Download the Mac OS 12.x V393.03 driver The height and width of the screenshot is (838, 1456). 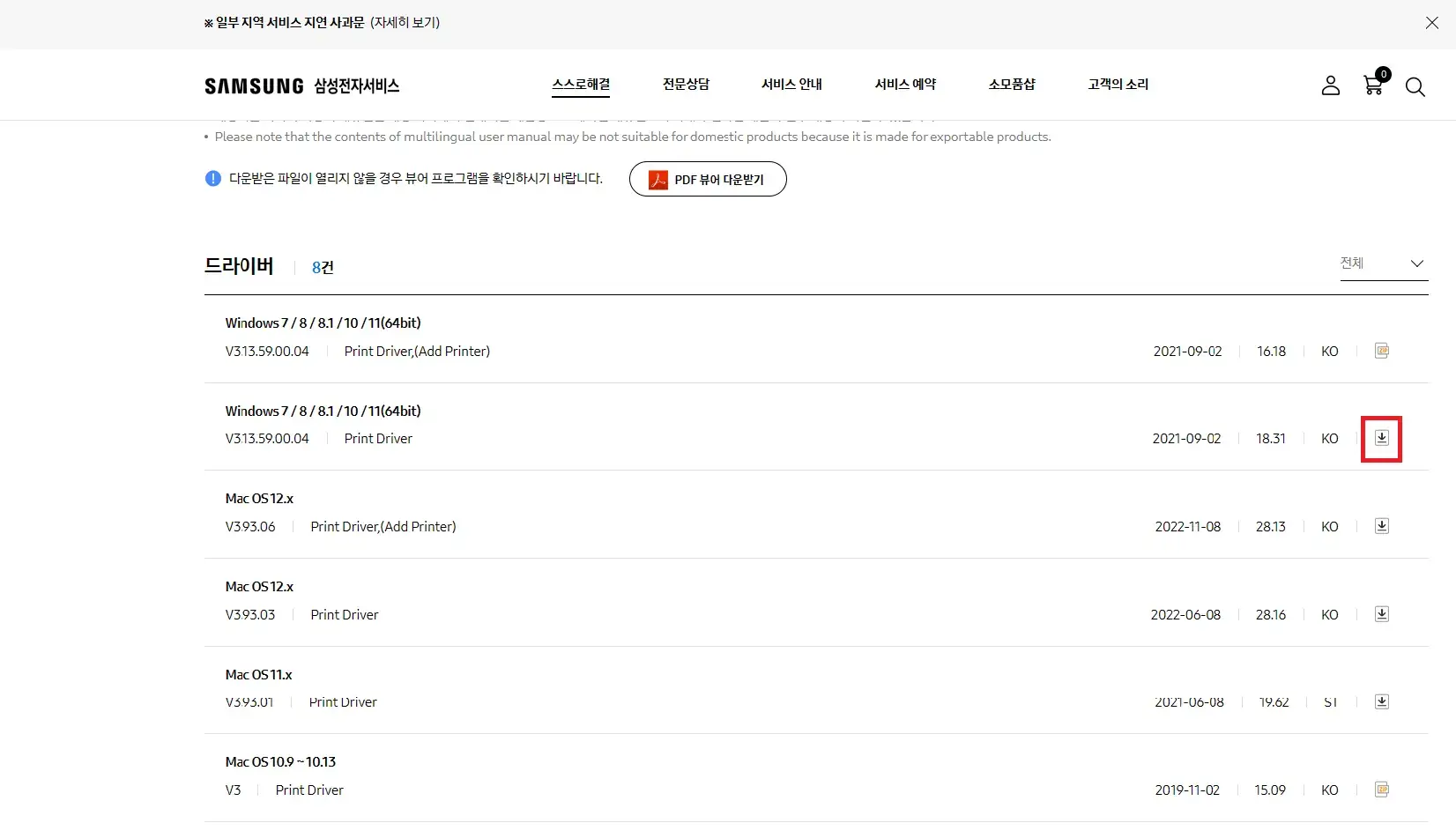1382,614
